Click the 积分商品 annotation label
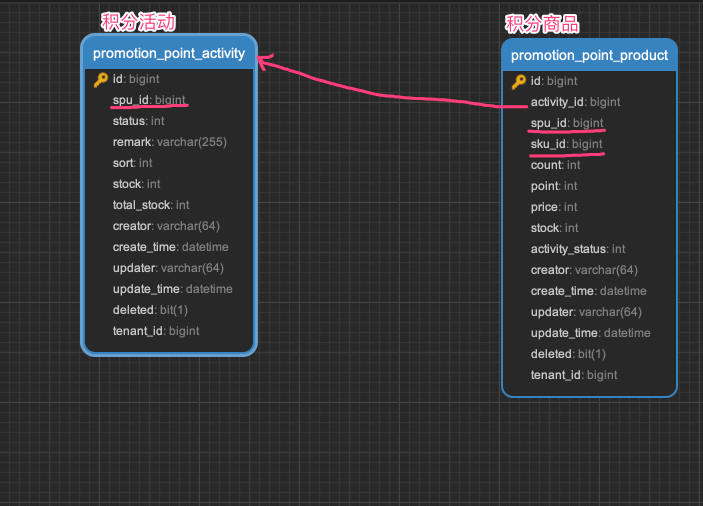This screenshot has width=703, height=506. [542, 24]
